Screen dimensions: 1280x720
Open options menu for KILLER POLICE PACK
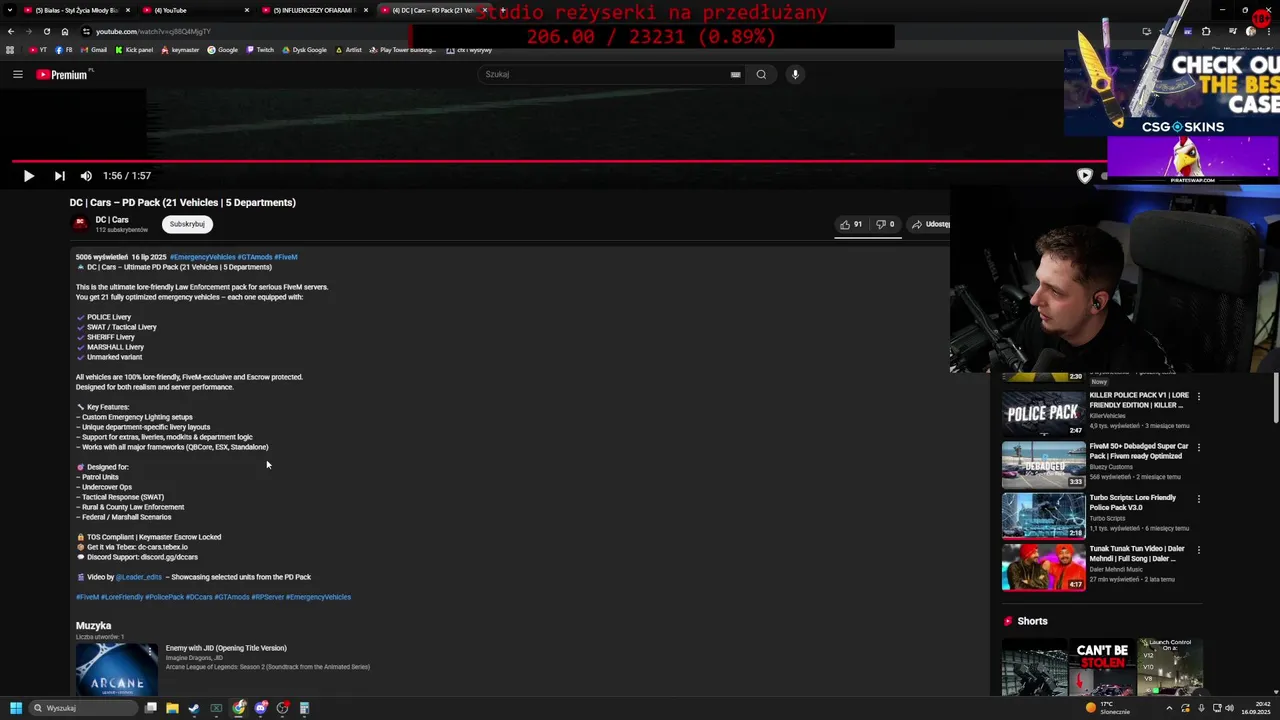pos(1198,397)
